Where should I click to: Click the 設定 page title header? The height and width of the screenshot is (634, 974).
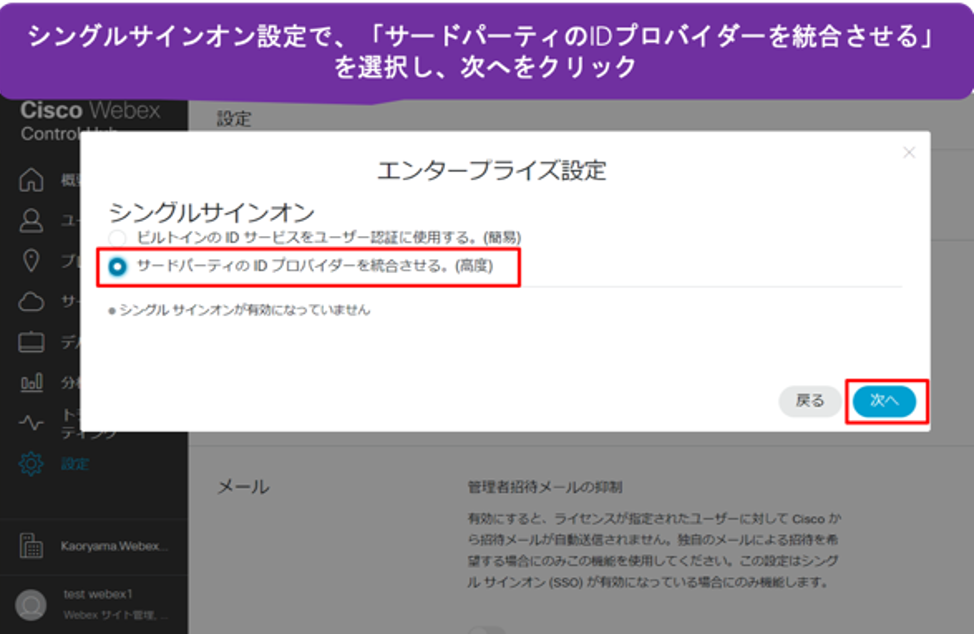click(234, 118)
